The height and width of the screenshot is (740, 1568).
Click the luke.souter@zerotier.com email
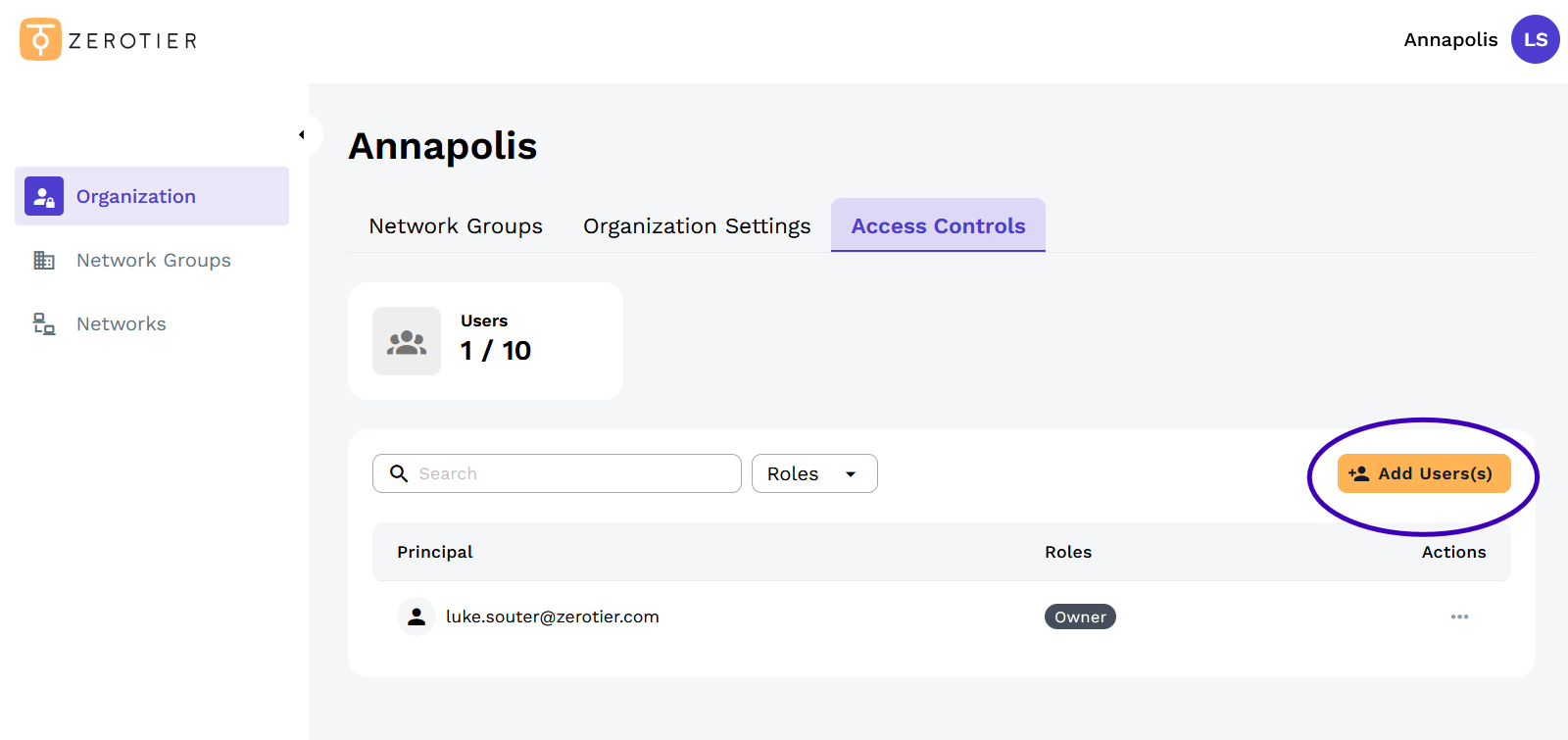[552, 617]
